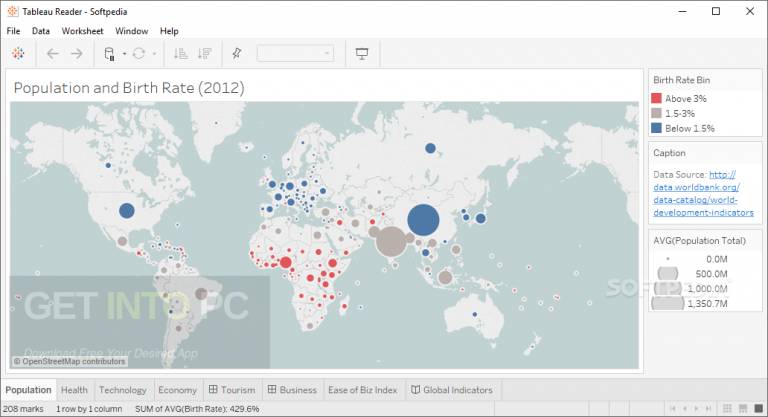Open the Global Indicators story tab

click(x=452, y=390)
